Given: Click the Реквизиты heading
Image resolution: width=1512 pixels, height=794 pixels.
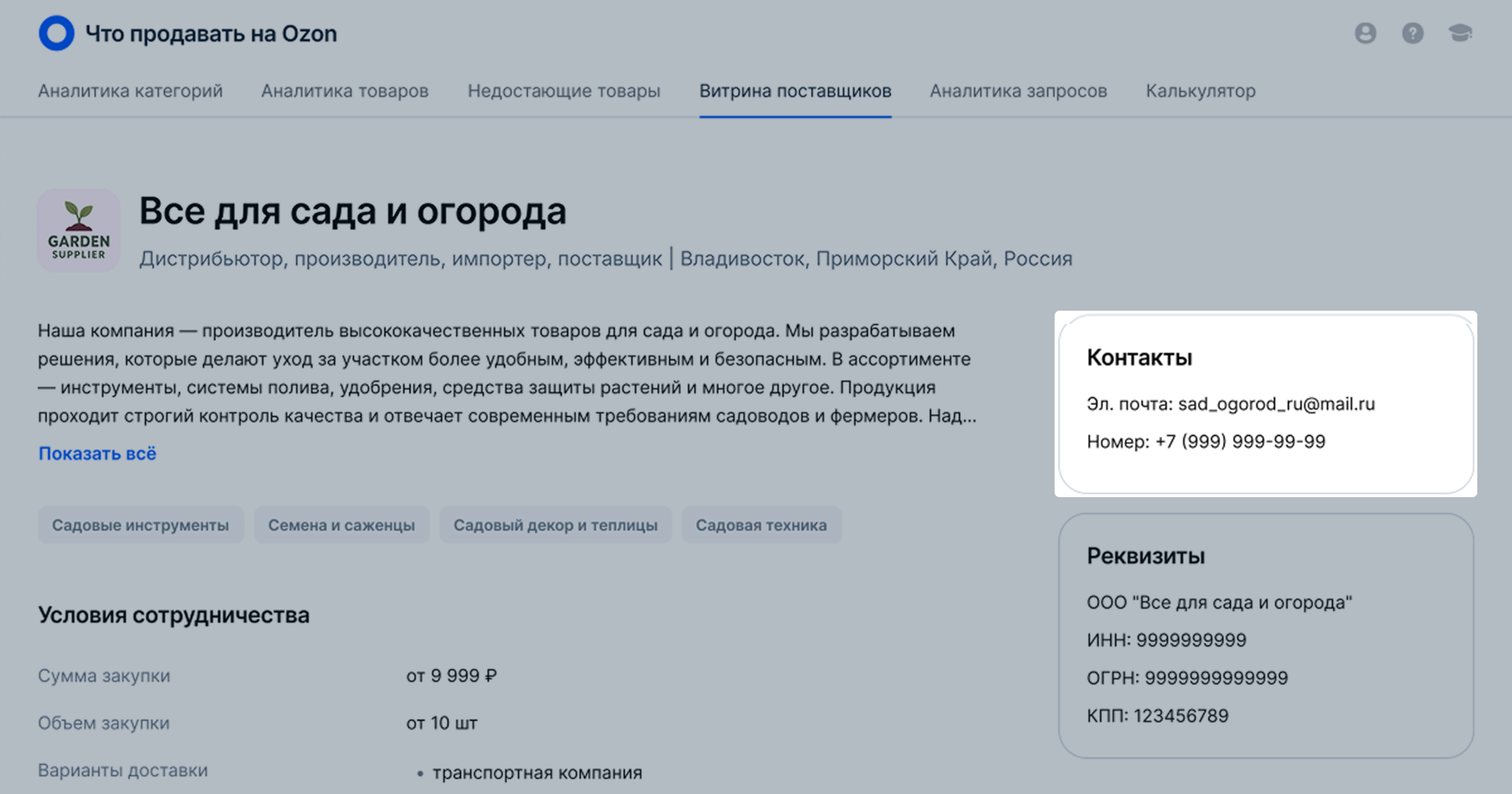Looking at the screenshot, I should [1145, 556].
